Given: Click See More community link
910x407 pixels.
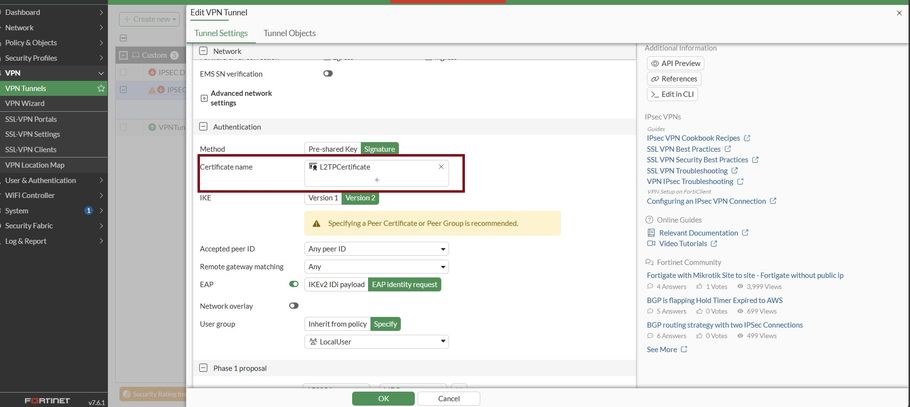Looking at the screenshot, I should 667,350.
